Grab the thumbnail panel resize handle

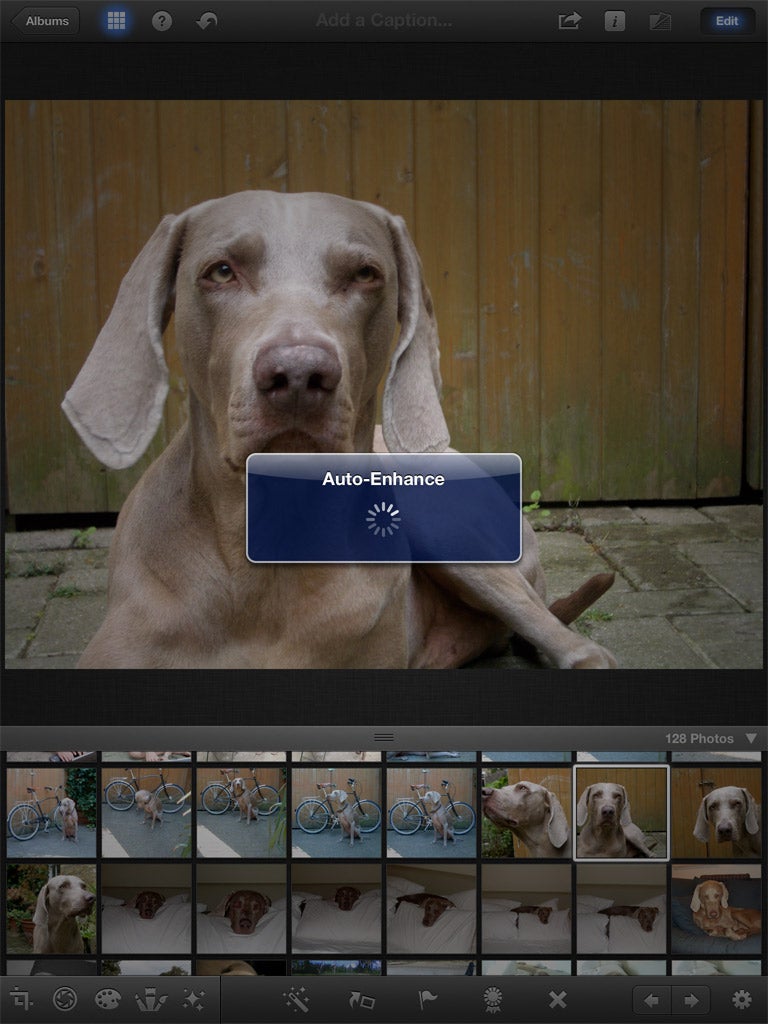point(384,737)
